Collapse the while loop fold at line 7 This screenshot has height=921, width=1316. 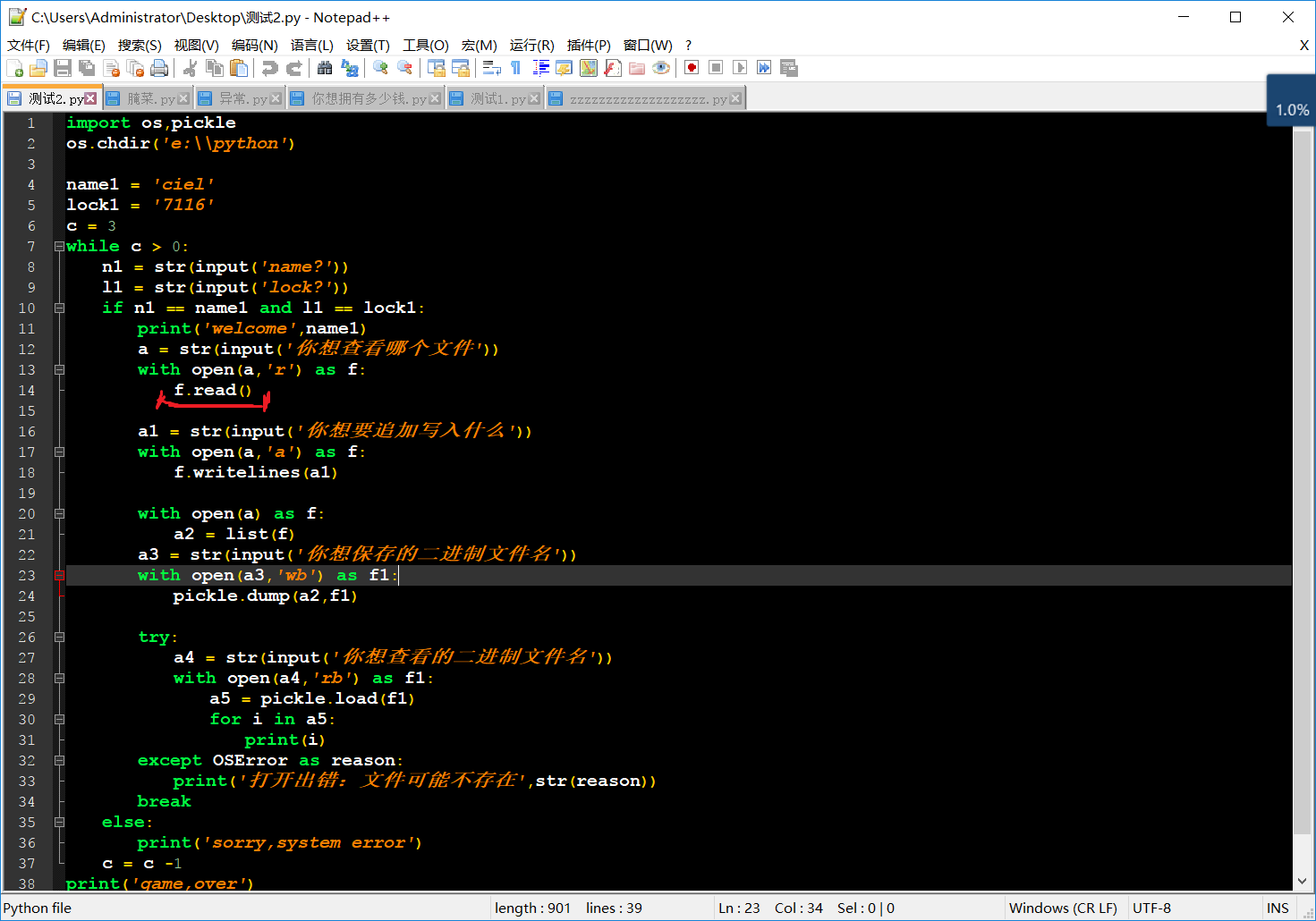[59, 247]
